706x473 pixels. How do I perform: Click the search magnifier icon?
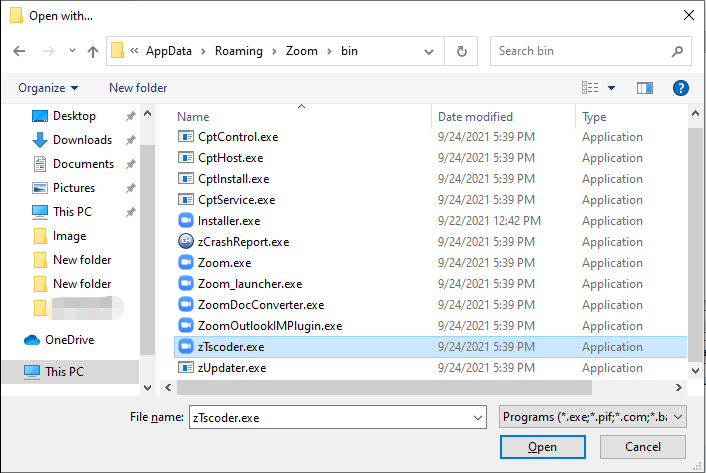coord(677,51)
